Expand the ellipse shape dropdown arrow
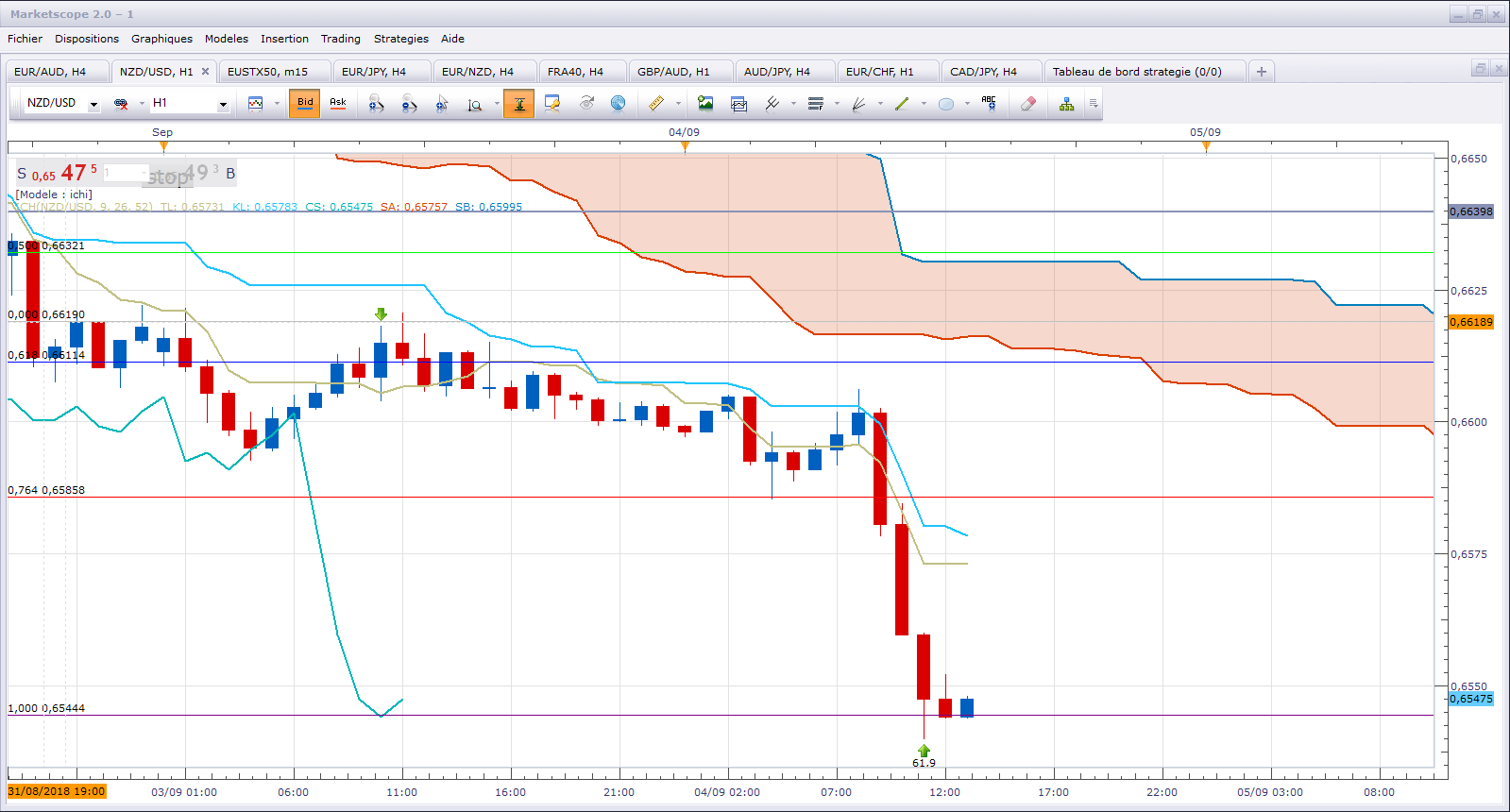 pyautogui.click(x=967, y=104)
